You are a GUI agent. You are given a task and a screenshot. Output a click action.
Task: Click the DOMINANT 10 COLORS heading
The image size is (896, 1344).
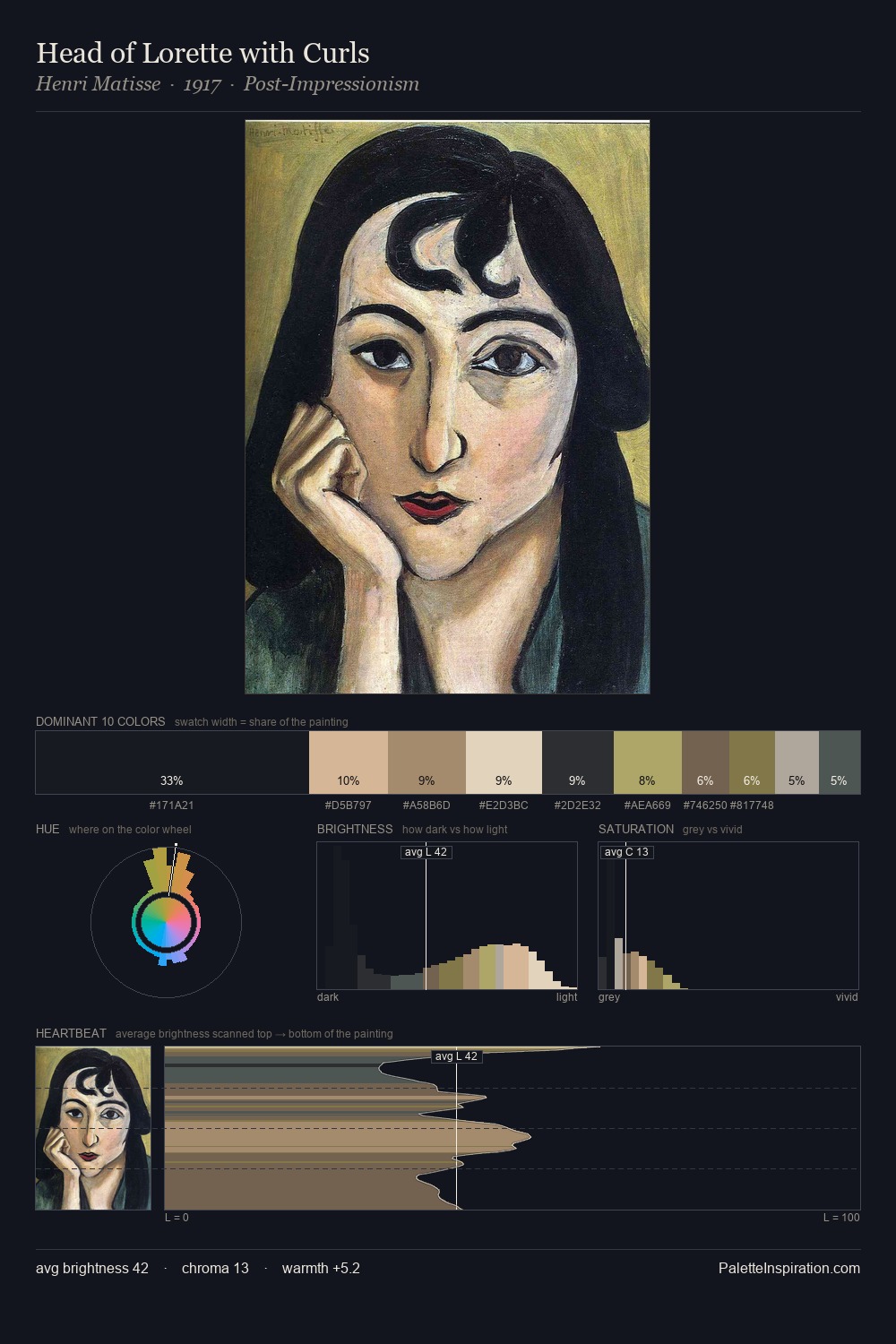pos(100,721)
